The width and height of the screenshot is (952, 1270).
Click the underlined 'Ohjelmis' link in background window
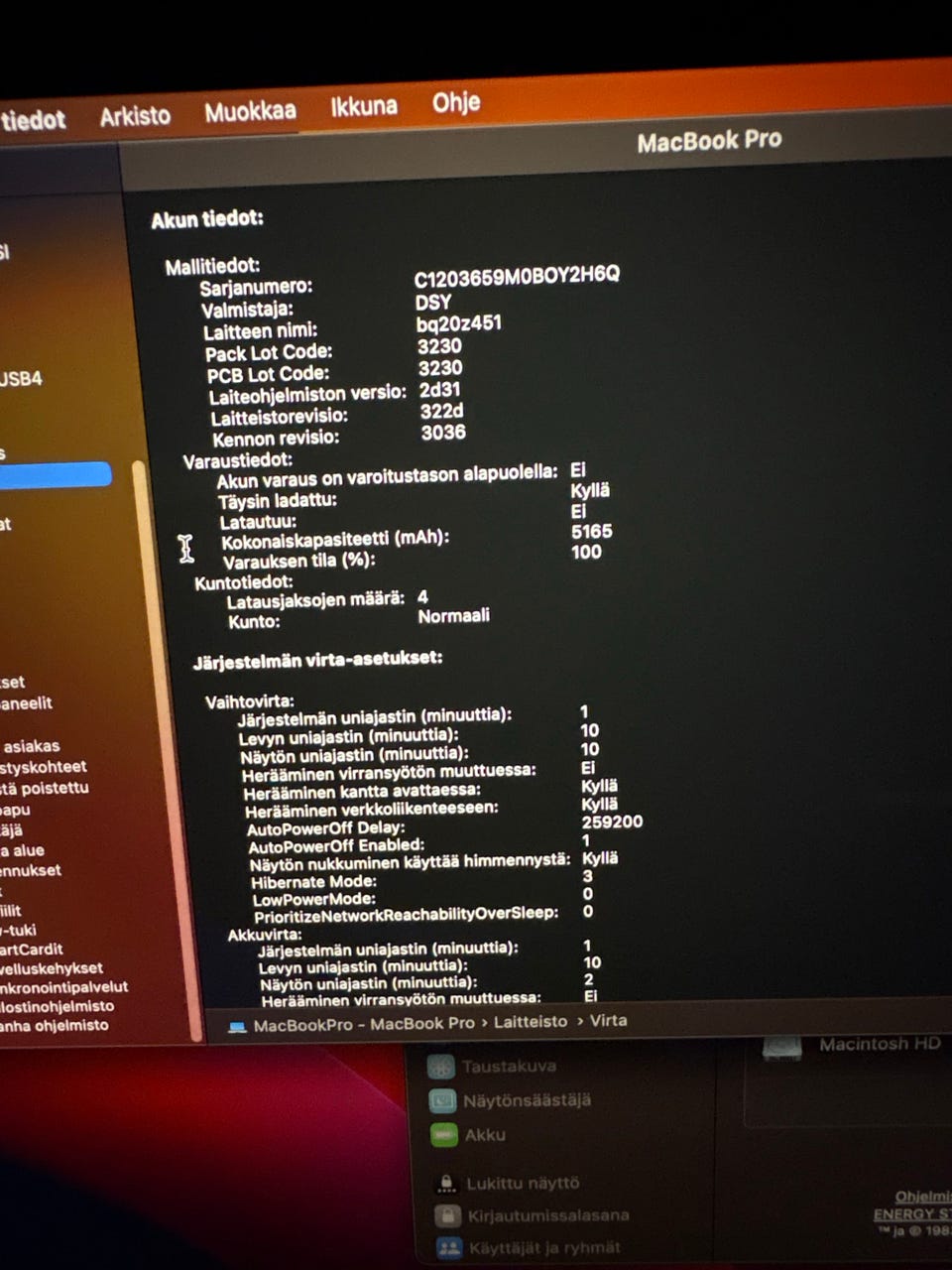pos(922,1197)
